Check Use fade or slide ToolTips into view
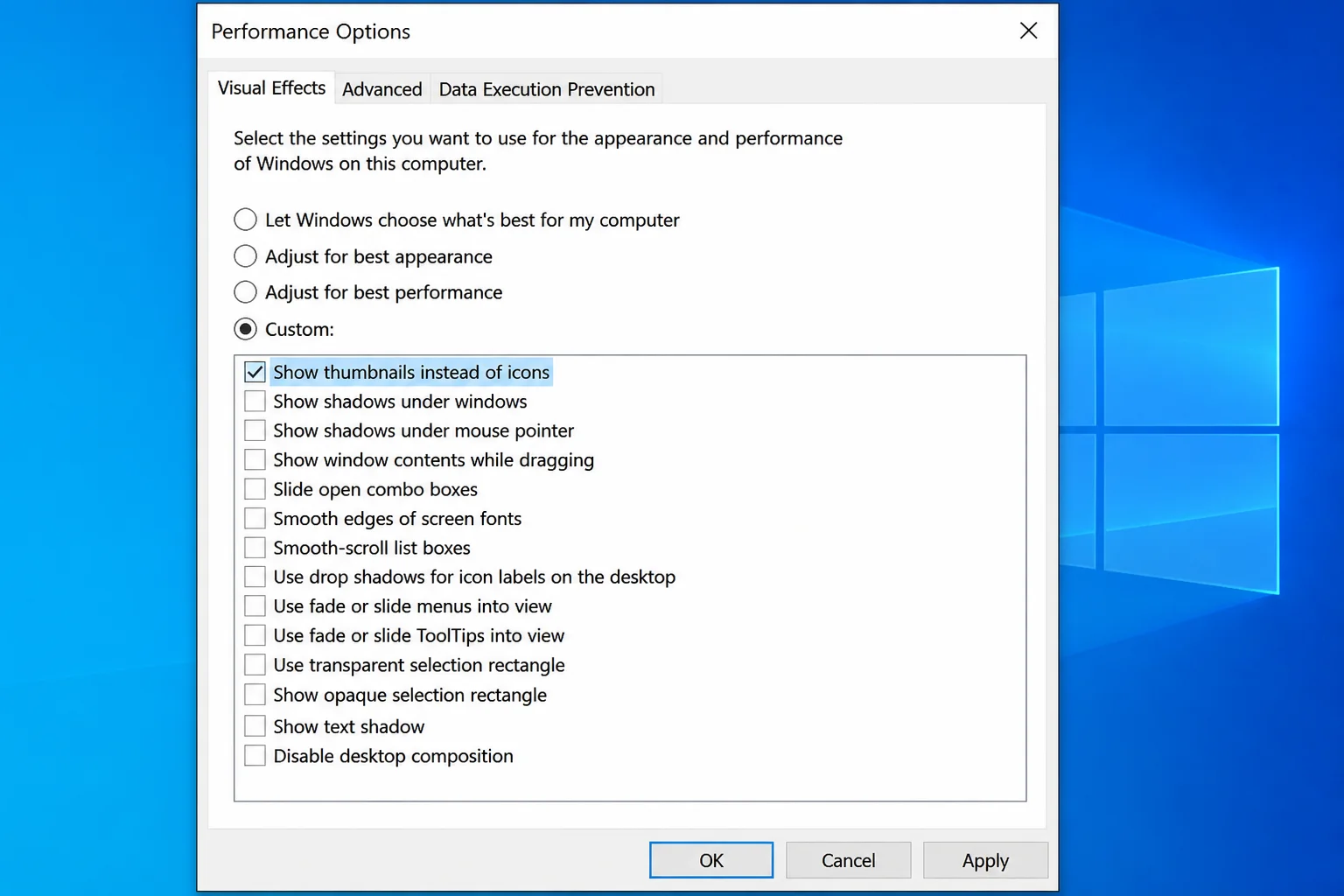The image size is (1344, 896). pos(255,635)
